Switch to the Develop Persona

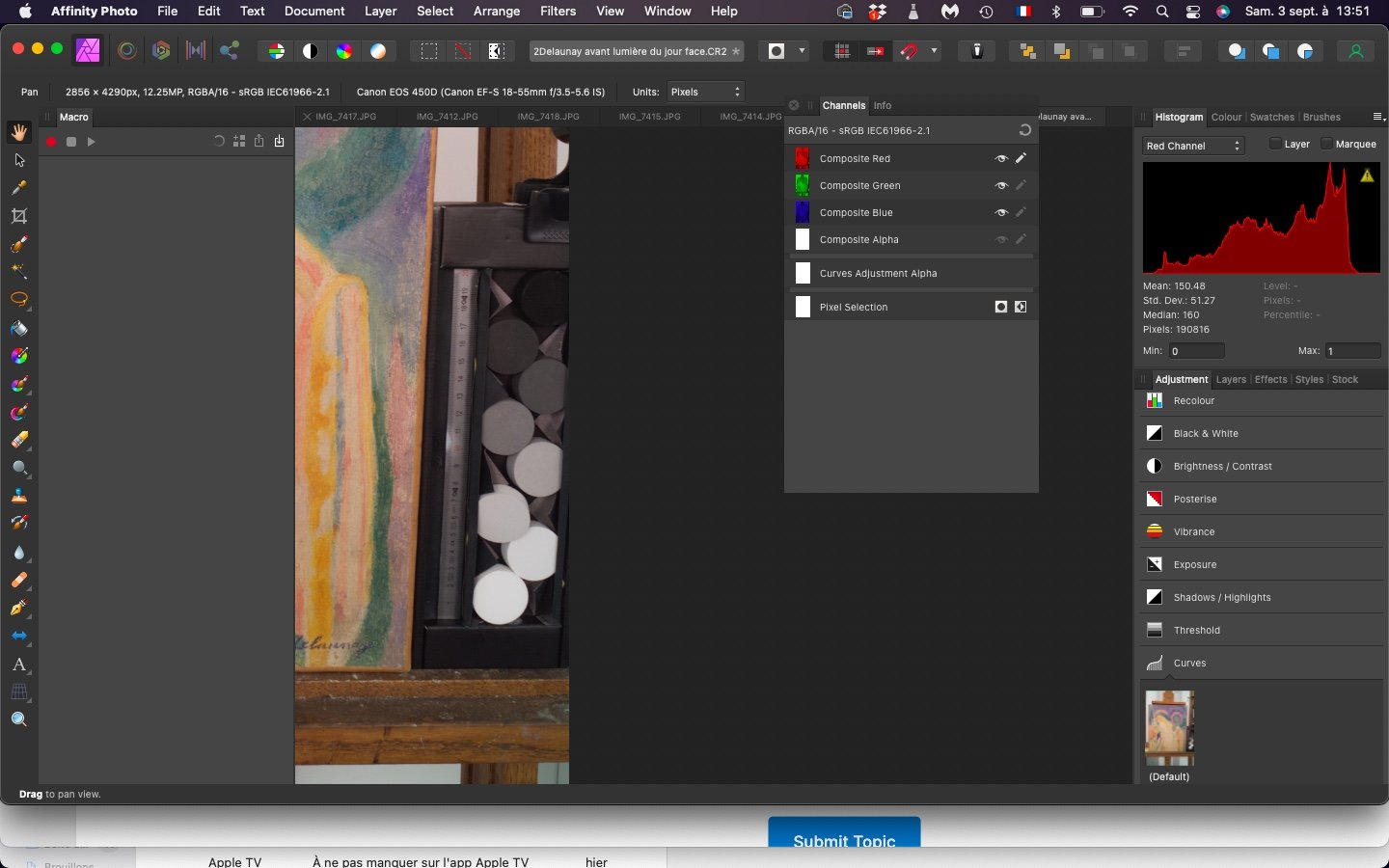pyautogui.click(x=161, y=51)
